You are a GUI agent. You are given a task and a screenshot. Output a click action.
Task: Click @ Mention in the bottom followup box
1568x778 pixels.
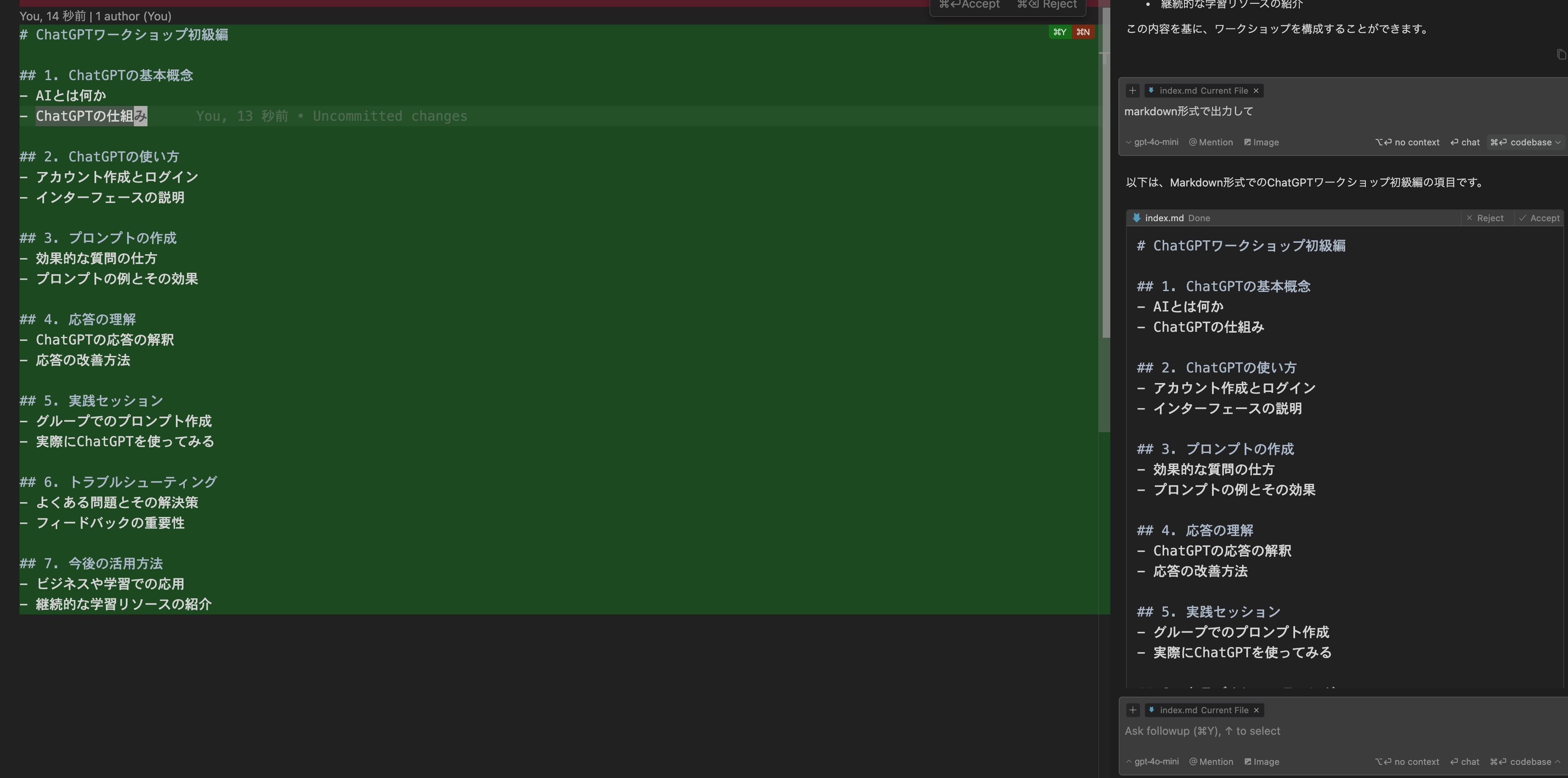point(1211,761)
